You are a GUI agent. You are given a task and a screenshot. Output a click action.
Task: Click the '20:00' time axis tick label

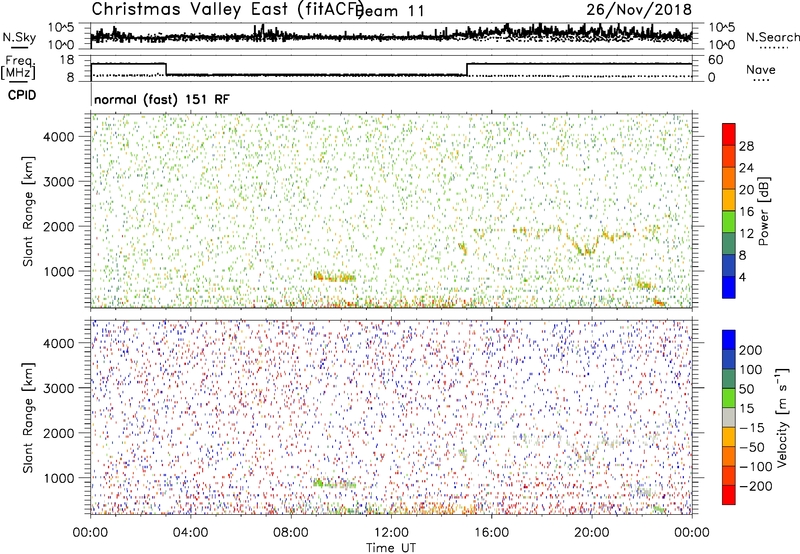tap(592, 533)
